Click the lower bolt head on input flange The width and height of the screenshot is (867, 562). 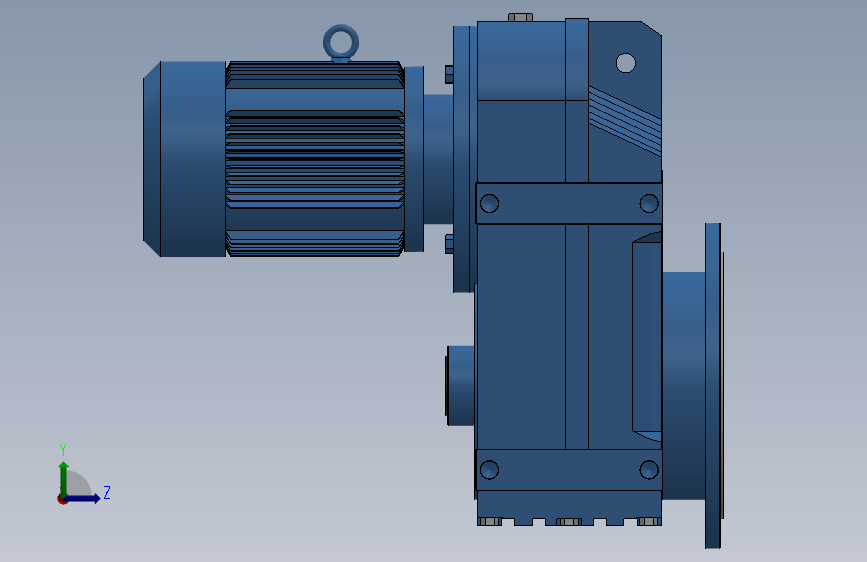[x=450, y=244]
